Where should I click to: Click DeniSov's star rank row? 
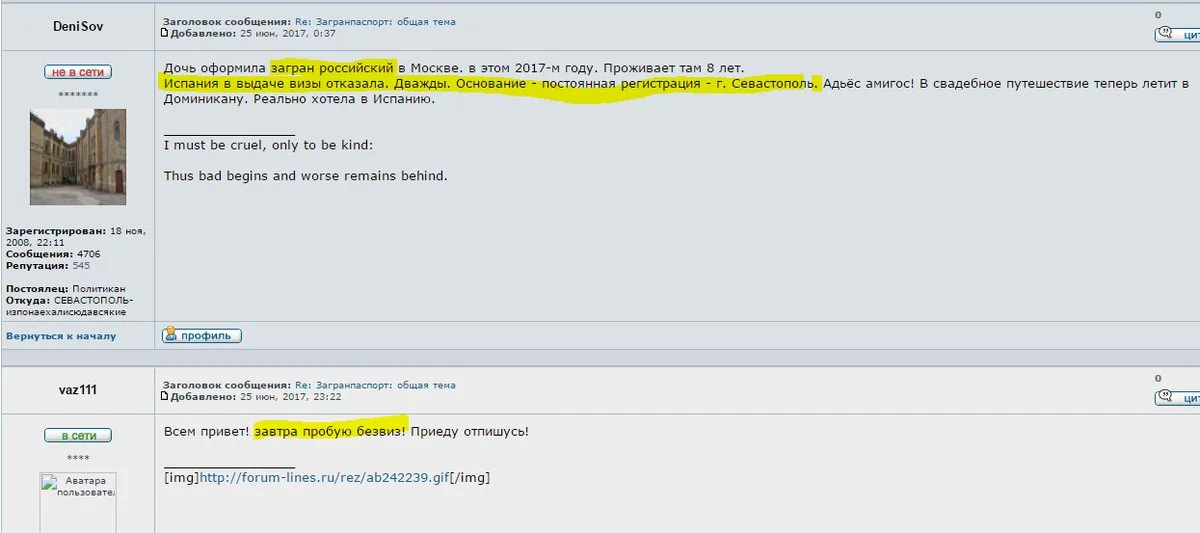click(x=78, y=94)
